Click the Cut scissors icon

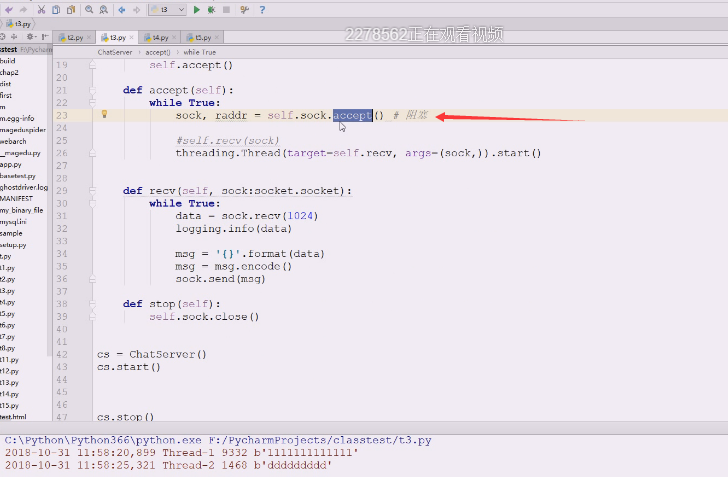click(x=41, y=9)
